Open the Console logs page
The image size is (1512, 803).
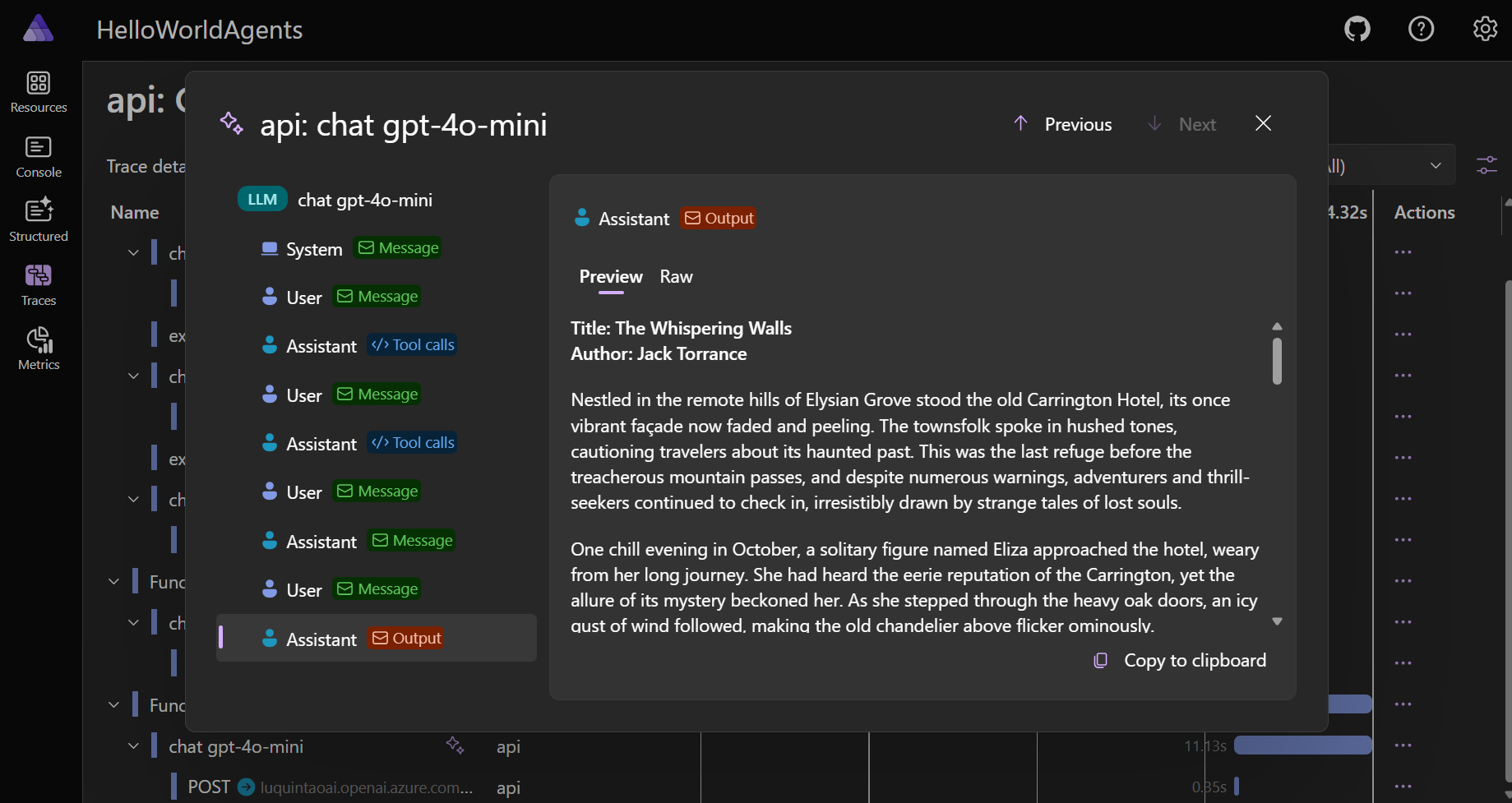(x=39, y=157)
